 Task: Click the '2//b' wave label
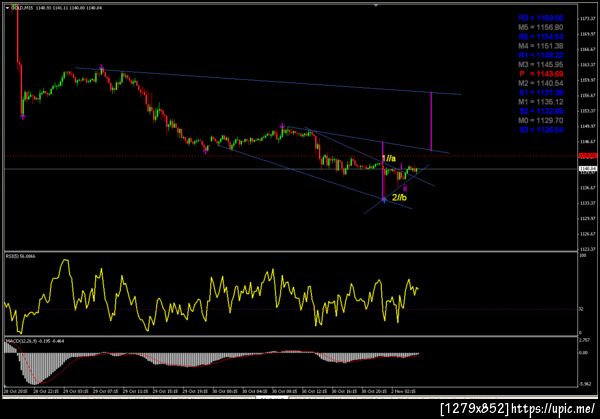pos(399,197)
